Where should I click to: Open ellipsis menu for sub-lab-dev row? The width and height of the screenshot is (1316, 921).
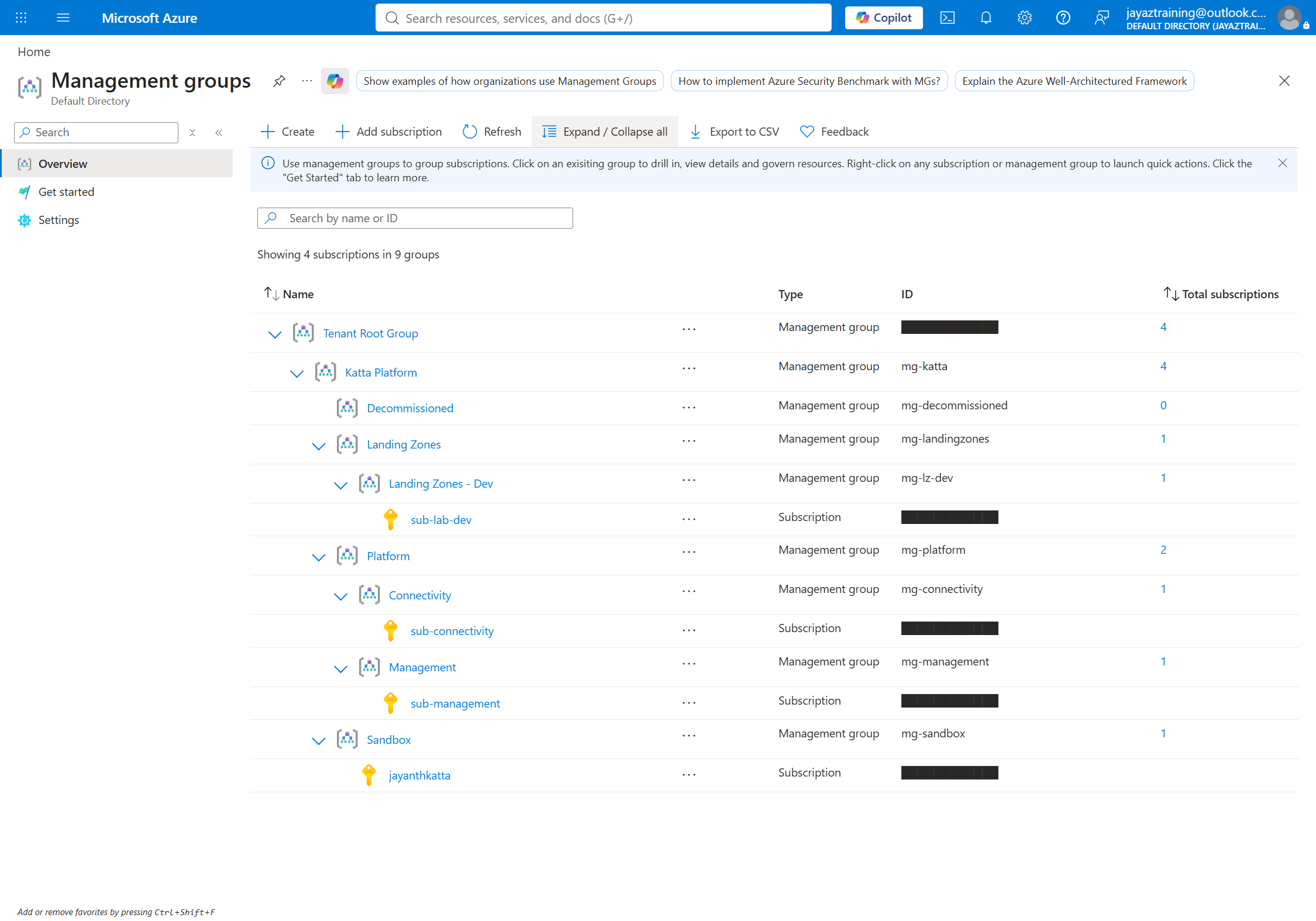pos(689,519)
